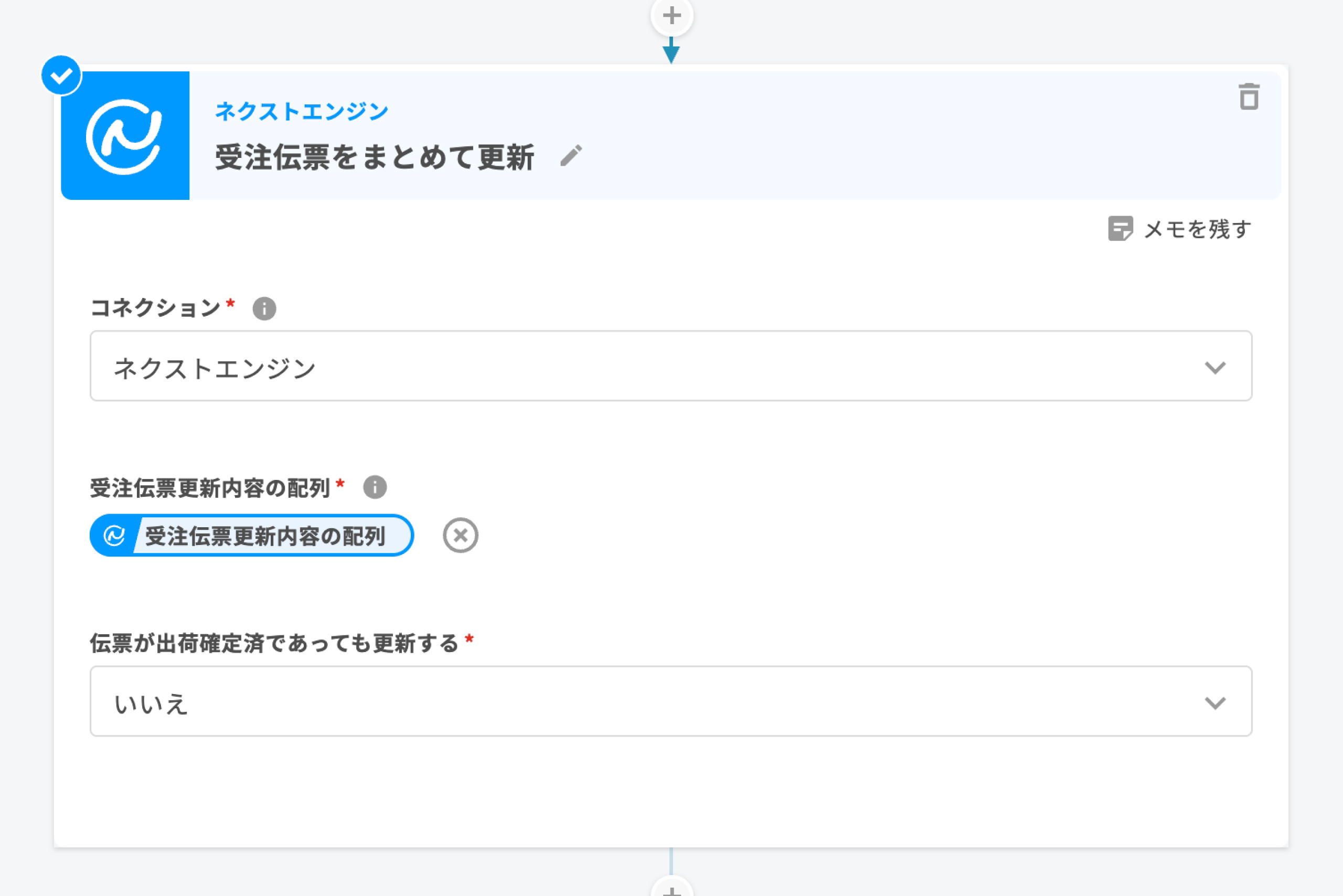Click the trash delete step icon
The height and width of the screenshot is (896, 1343).
click(x=1249, y=97)
